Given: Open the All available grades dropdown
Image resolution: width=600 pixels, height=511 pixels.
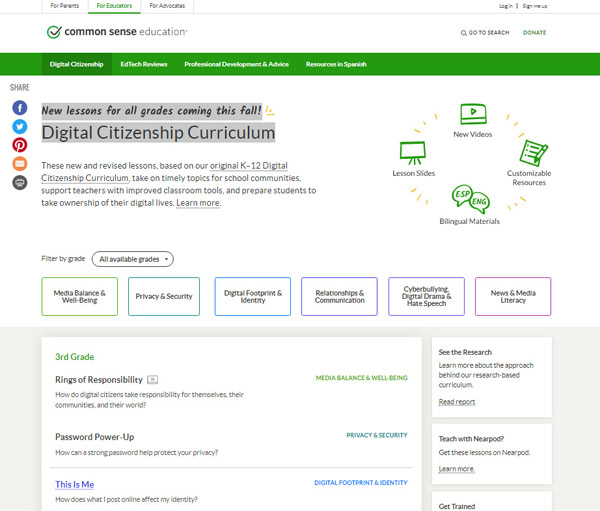Looking at the screenshot, I should coord(132,259).
